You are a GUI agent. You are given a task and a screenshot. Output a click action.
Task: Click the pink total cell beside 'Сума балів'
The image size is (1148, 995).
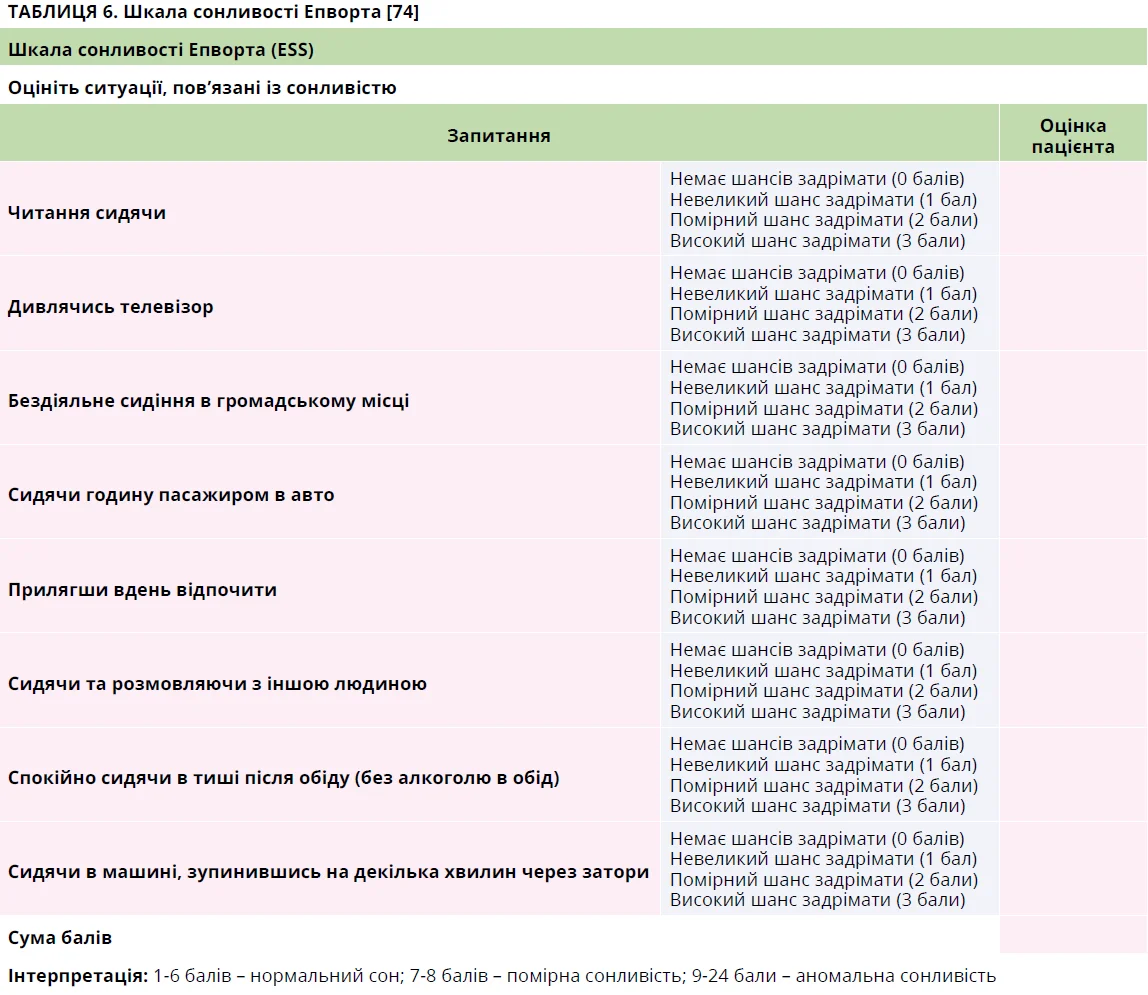pos(1072,935)
